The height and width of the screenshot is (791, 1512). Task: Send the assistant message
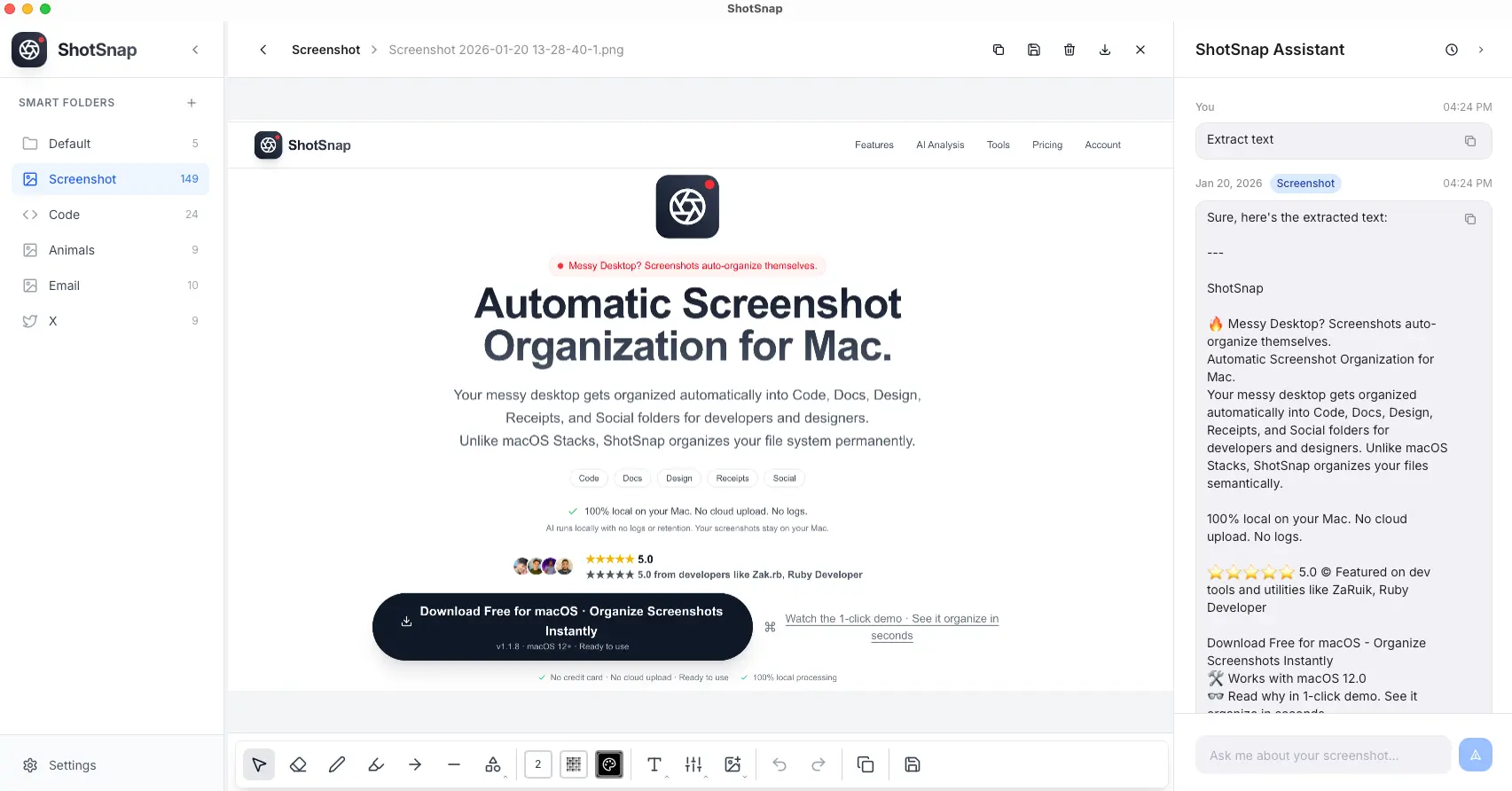pos(1476,756)
